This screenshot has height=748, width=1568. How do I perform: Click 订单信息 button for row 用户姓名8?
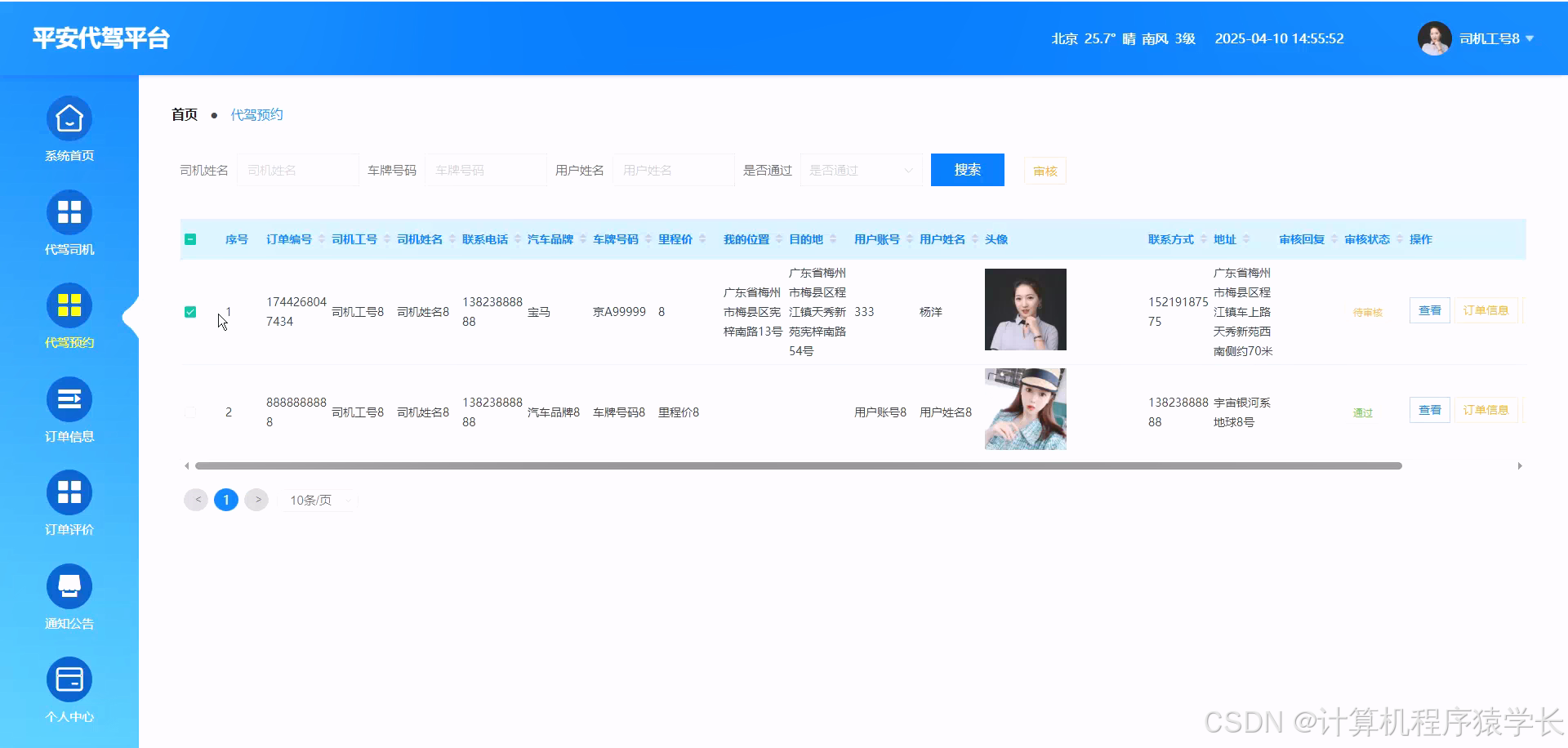(x=1486, y=410)
